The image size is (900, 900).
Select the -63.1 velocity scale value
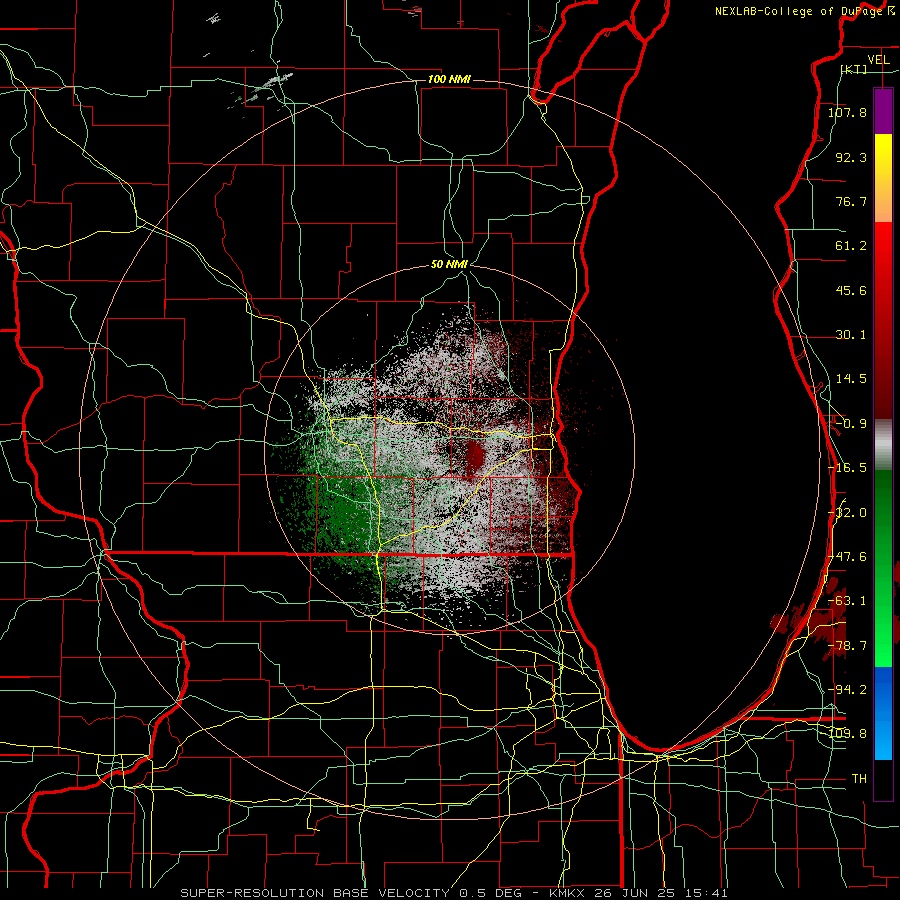tap(847, 601)
